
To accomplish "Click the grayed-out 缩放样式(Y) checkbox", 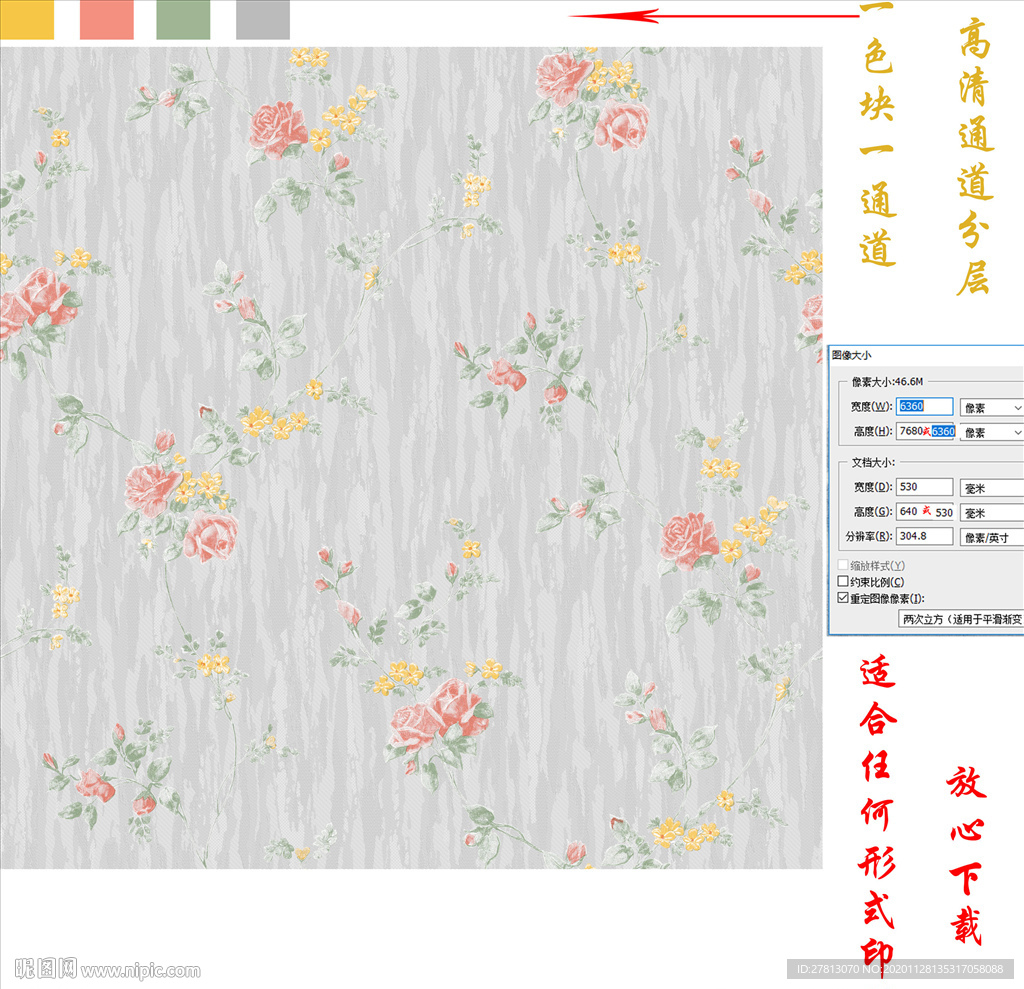I will pos(842,566).
